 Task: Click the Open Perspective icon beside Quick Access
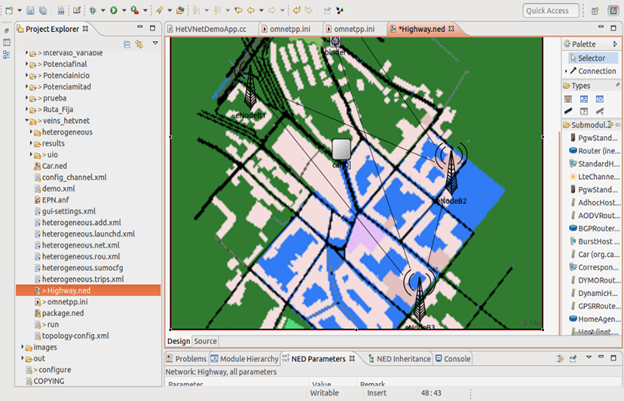tap(595, 11)
